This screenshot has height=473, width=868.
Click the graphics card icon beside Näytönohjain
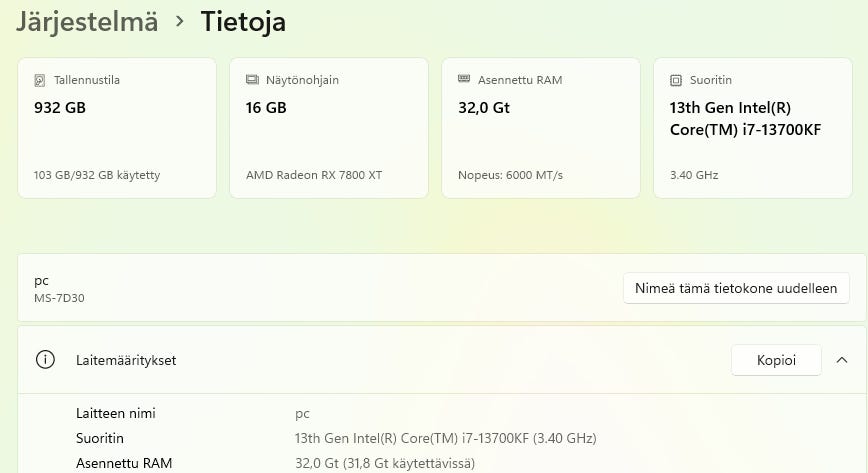coord(252,80)
